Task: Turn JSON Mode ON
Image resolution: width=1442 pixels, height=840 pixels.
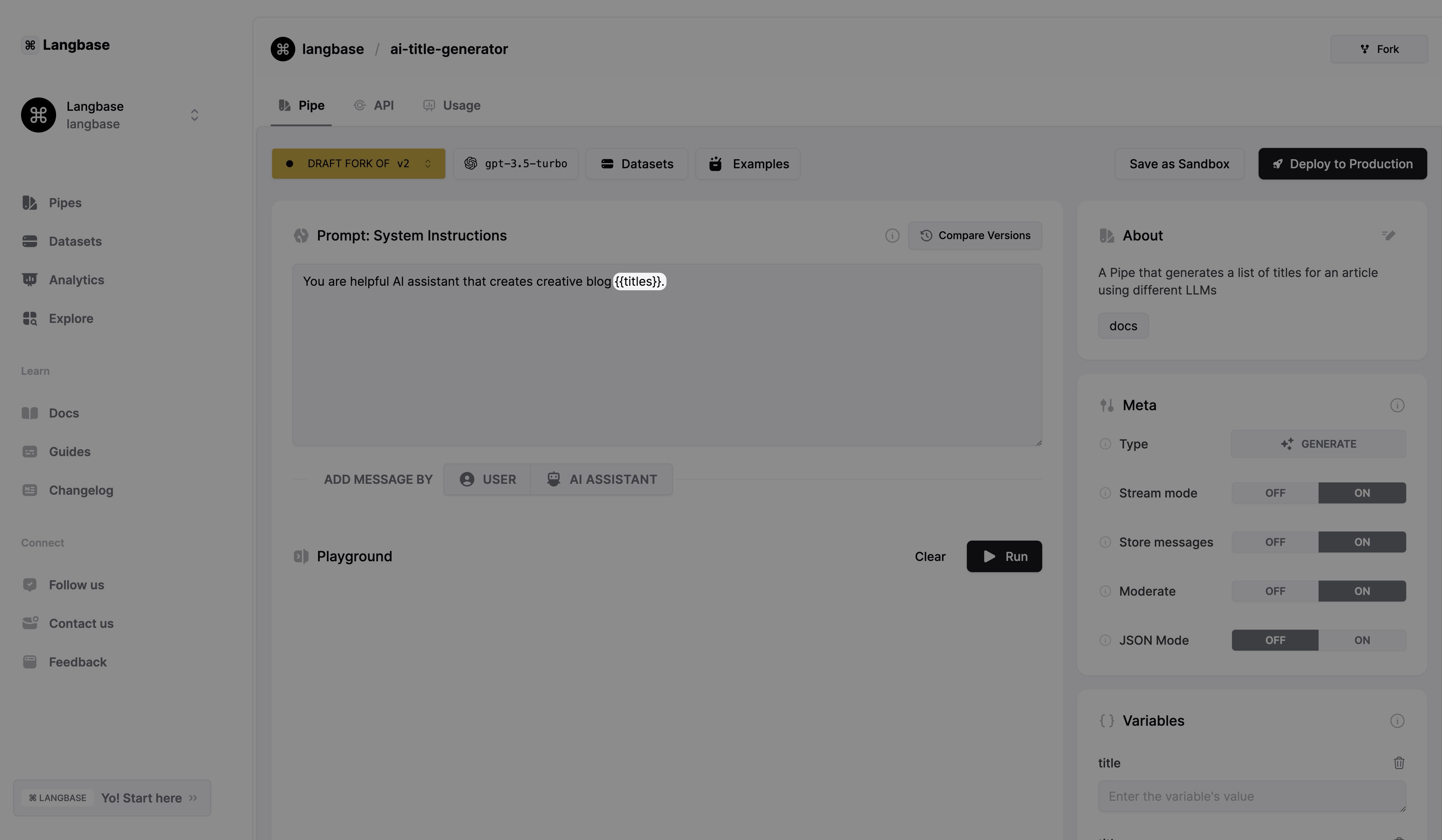Action: 1361,640
